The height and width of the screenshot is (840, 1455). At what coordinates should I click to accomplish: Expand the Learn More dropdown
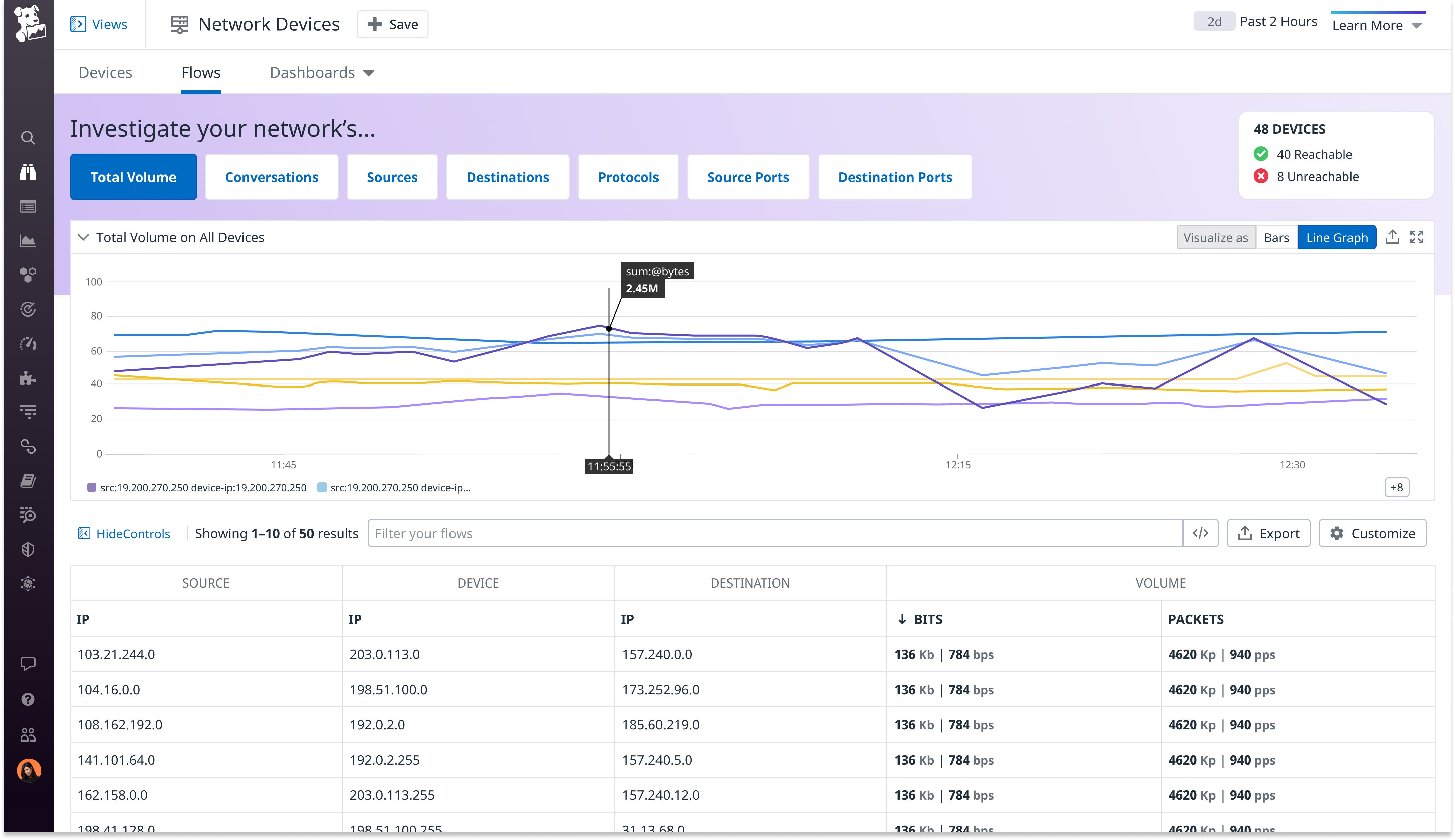[1377, 25]
